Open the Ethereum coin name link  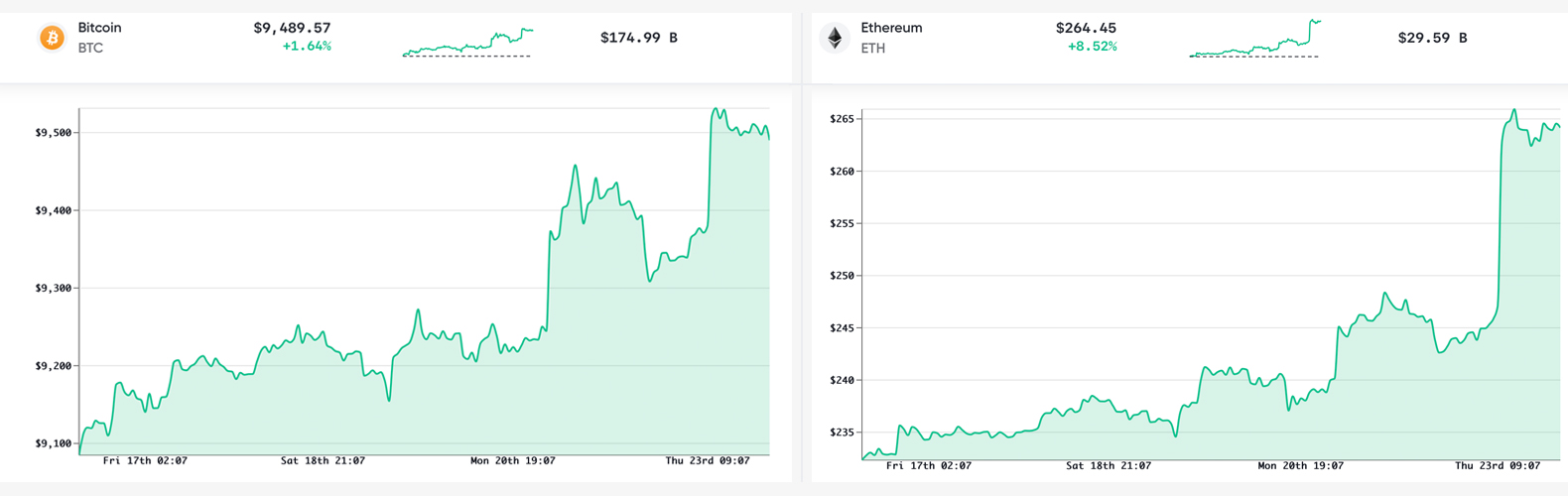point(891,28)
